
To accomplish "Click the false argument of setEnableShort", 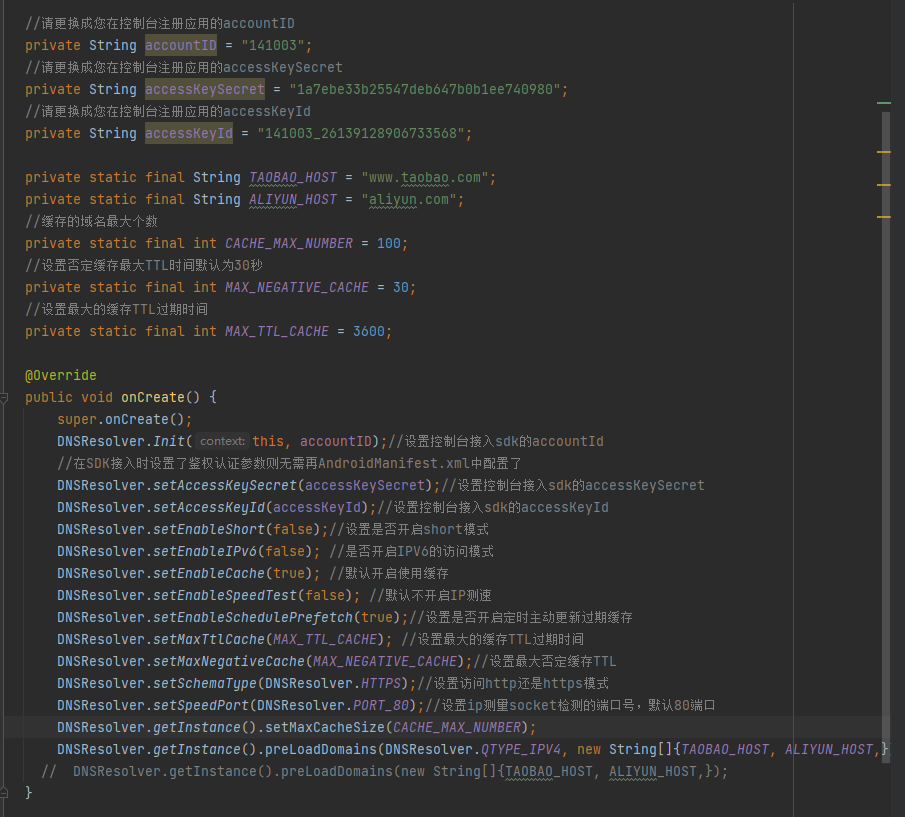I will [x=293, y=529].
